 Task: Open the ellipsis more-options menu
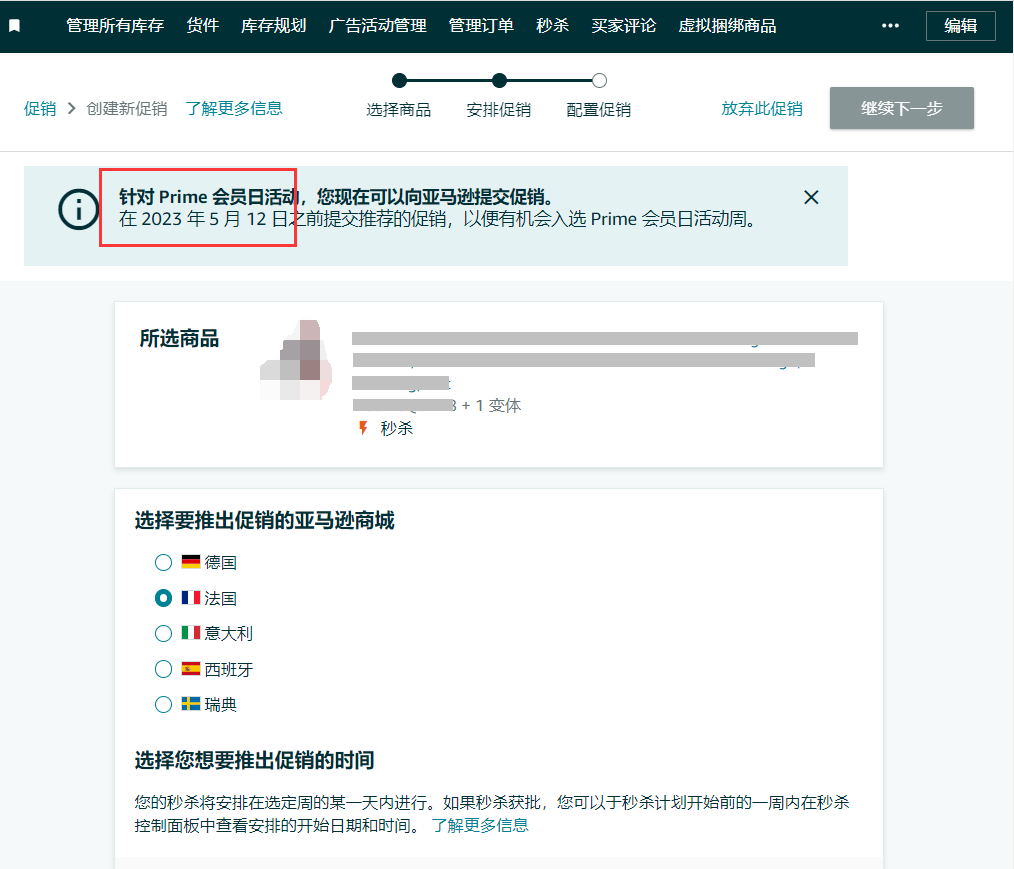890,25
